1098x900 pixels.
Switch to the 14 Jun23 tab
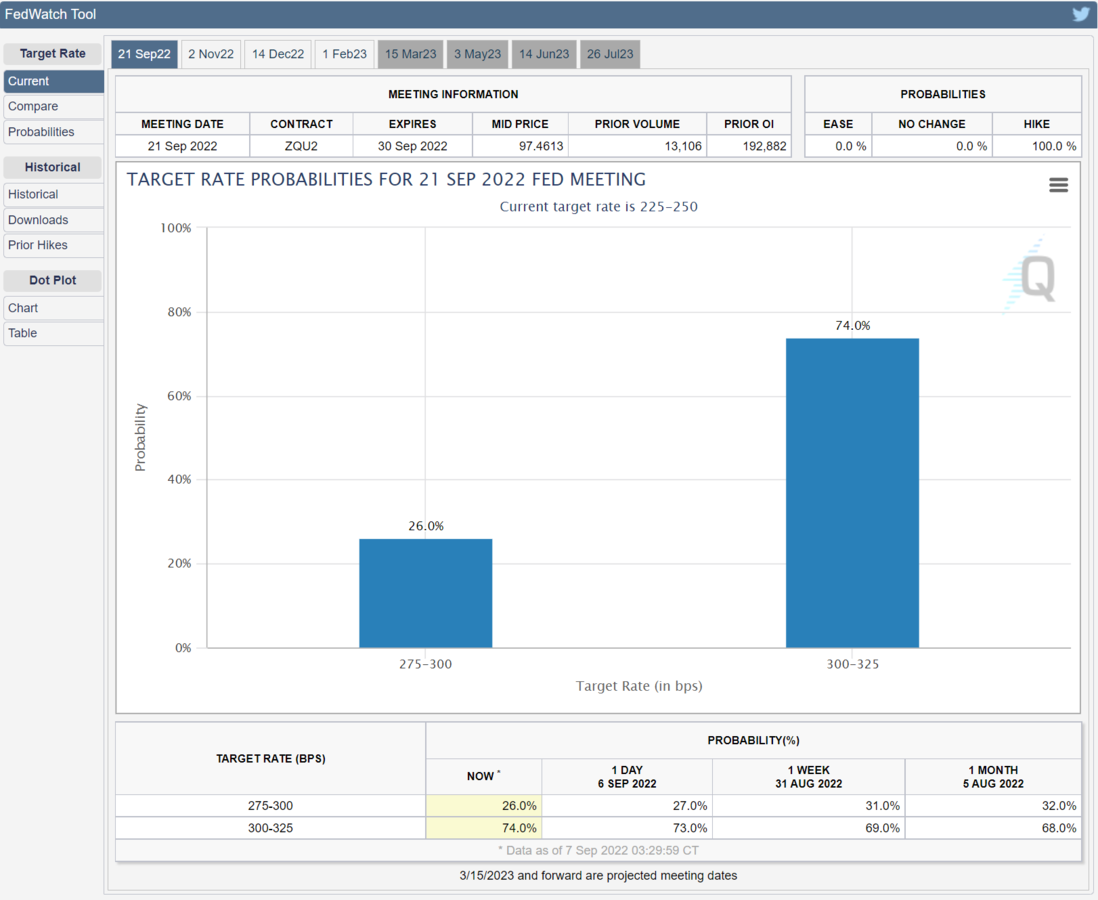(x=544, y=54)
